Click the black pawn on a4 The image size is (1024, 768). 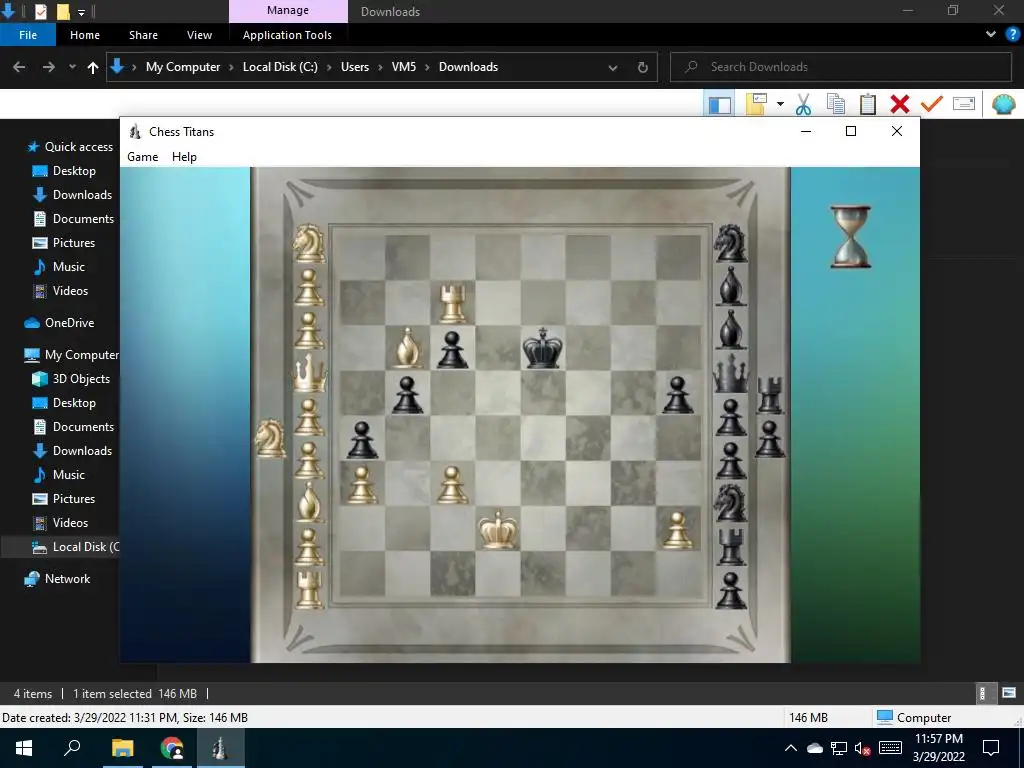362,439
